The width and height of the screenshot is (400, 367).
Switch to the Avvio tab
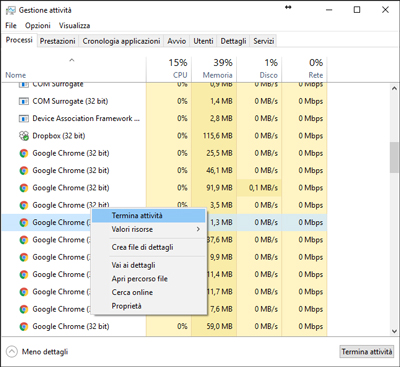pyautogui.click(x=177, y=41)
